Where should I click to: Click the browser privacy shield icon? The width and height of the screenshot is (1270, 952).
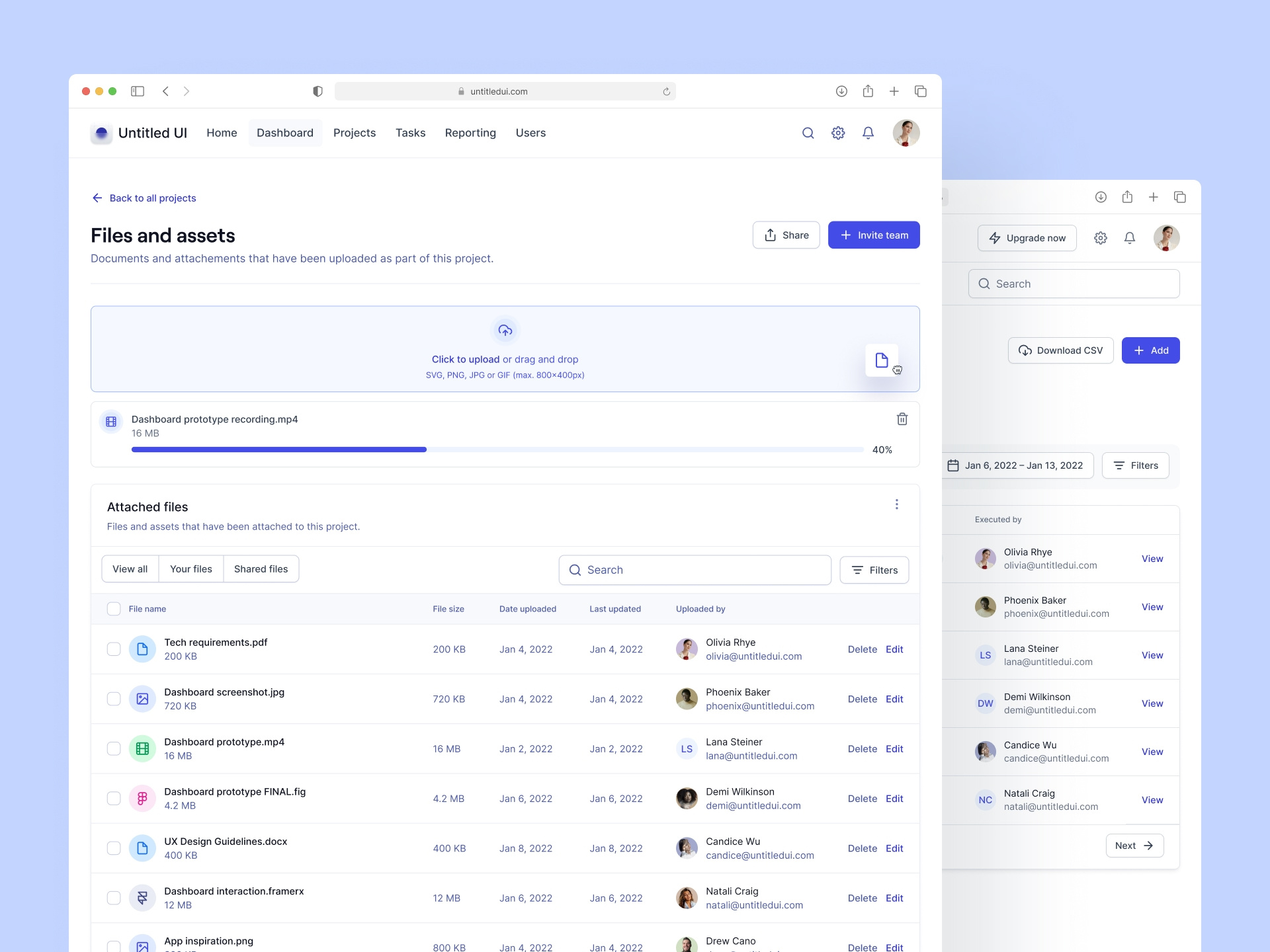coord(317,91)
